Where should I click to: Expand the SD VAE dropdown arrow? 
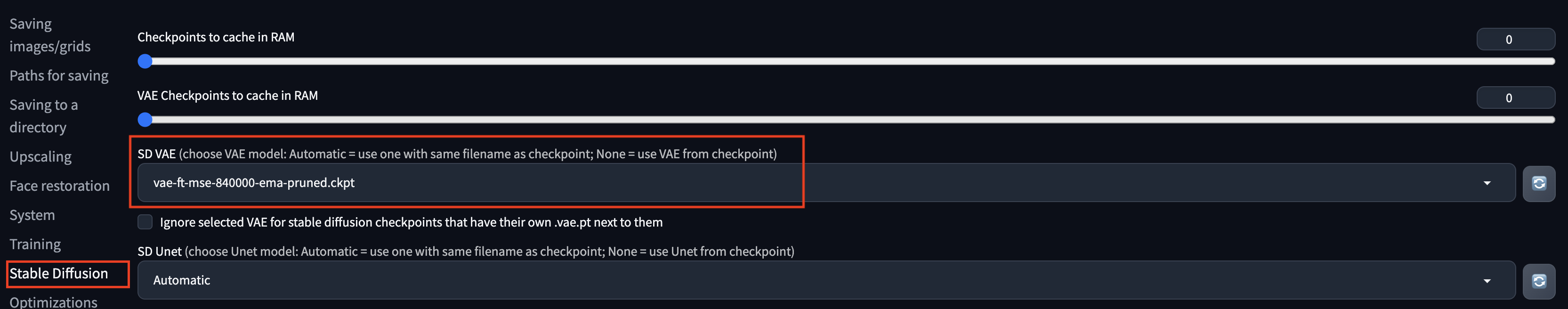tap(1487, 183)
